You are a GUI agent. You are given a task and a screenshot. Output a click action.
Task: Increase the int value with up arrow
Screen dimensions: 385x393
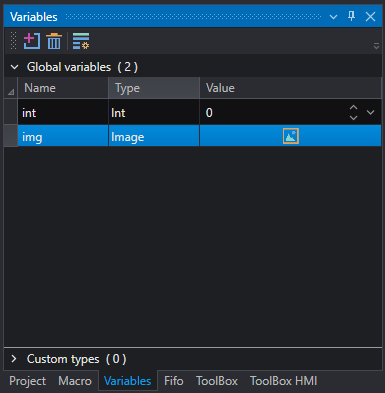click(353, 108)
